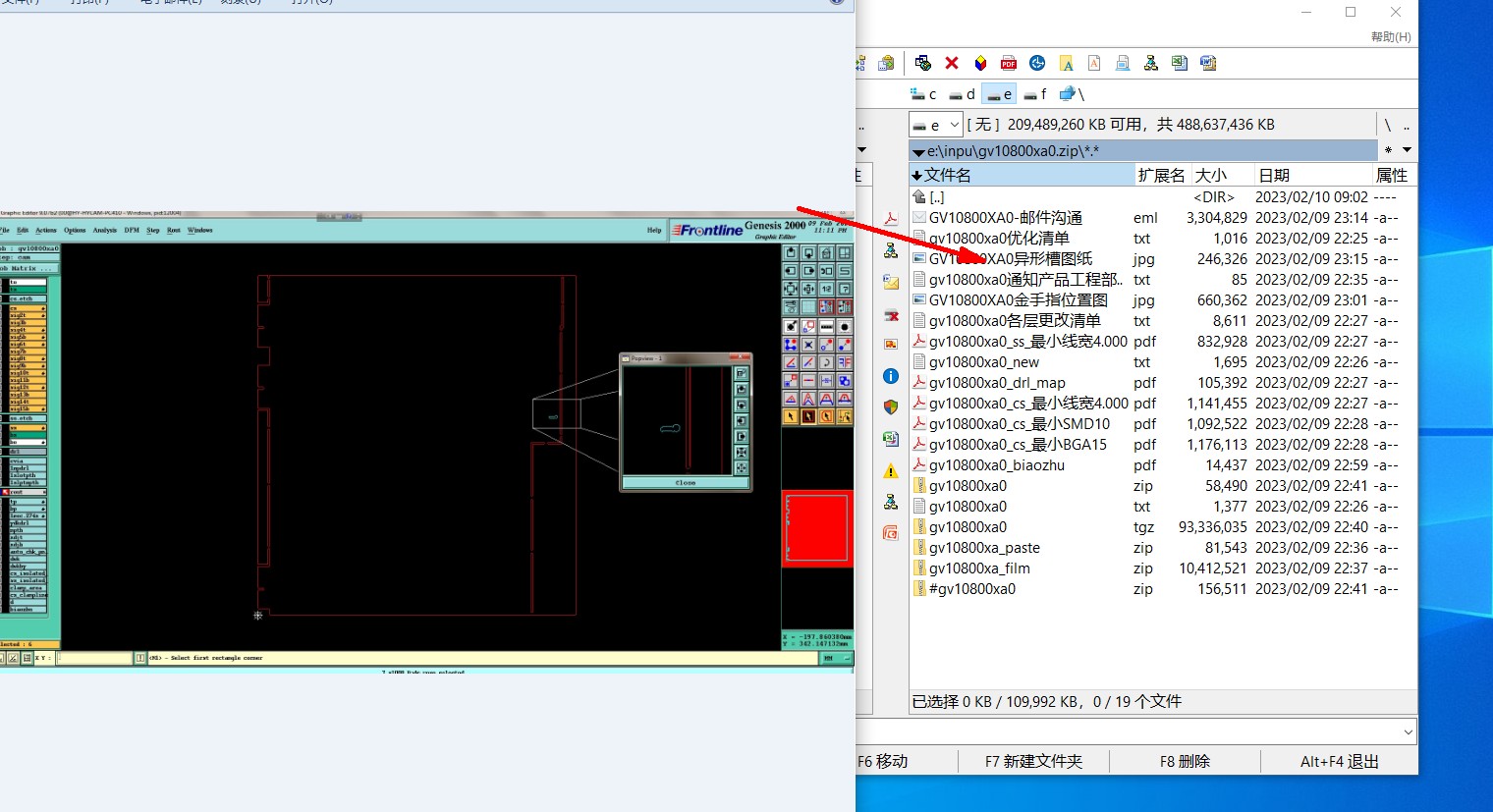Viewport: 1493px width, 812px height.
Task: Open the Analysis menu in Genesis
Action: pyautogui.click(x=105, y=230)
